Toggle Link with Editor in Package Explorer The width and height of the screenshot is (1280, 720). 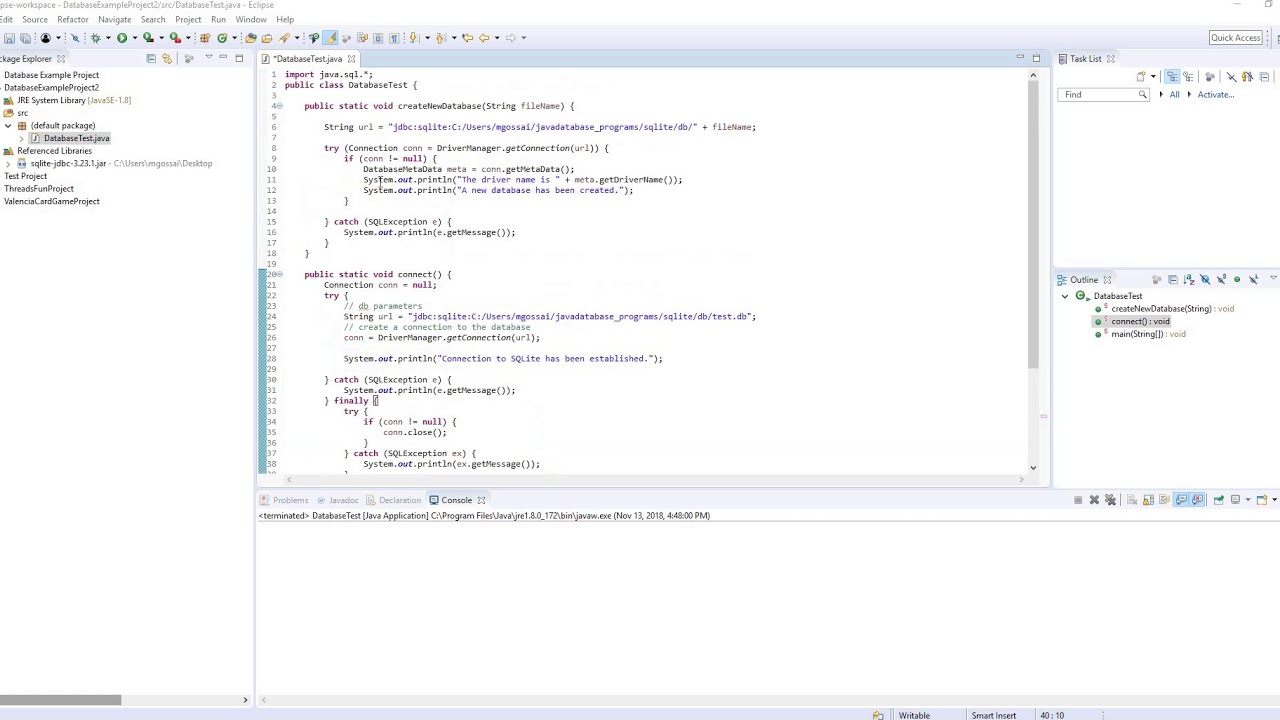pyautogui.click(x=167, y=59)
